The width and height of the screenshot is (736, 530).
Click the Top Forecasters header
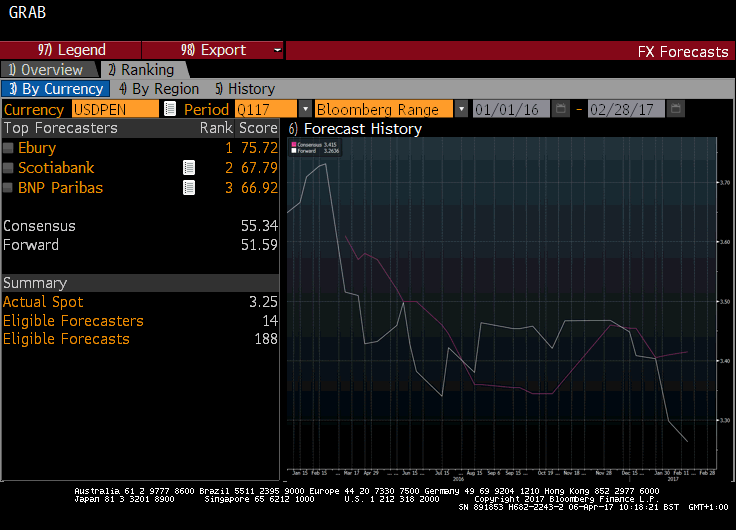tap(61, 128)
